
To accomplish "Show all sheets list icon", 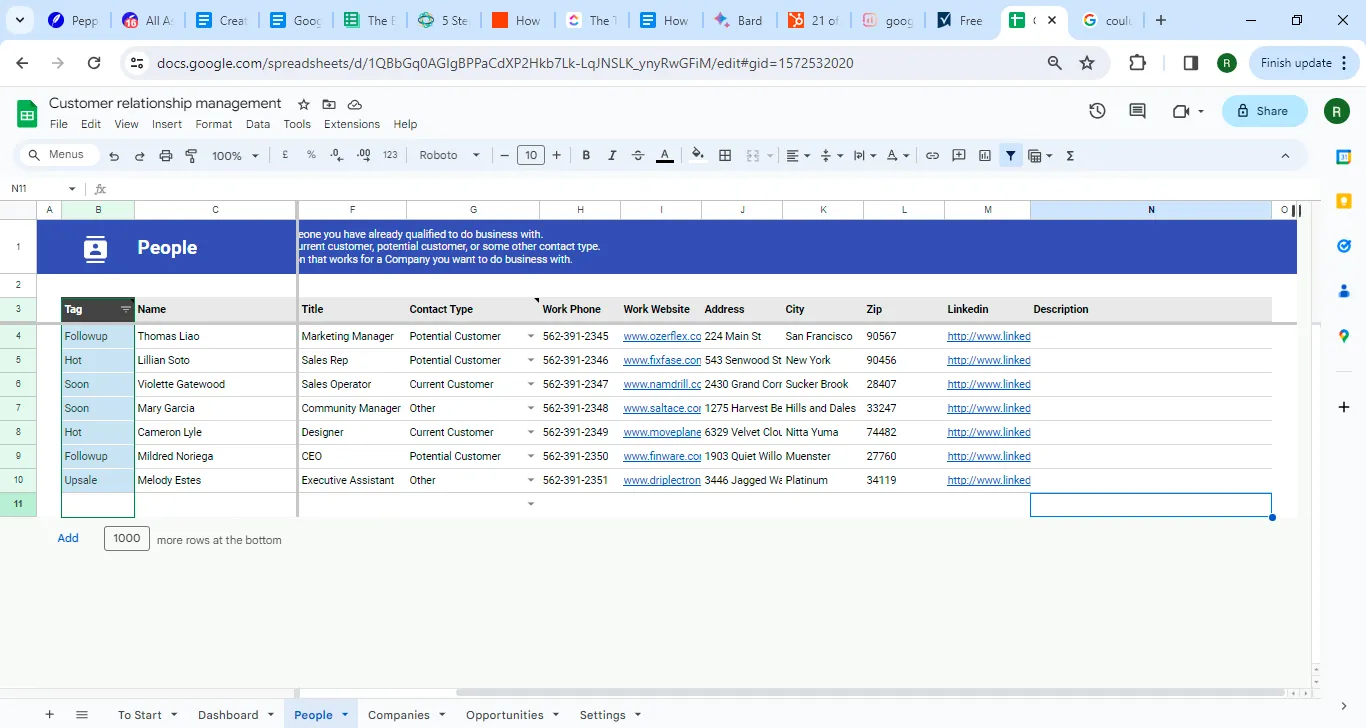I will [x=82, y=715].
